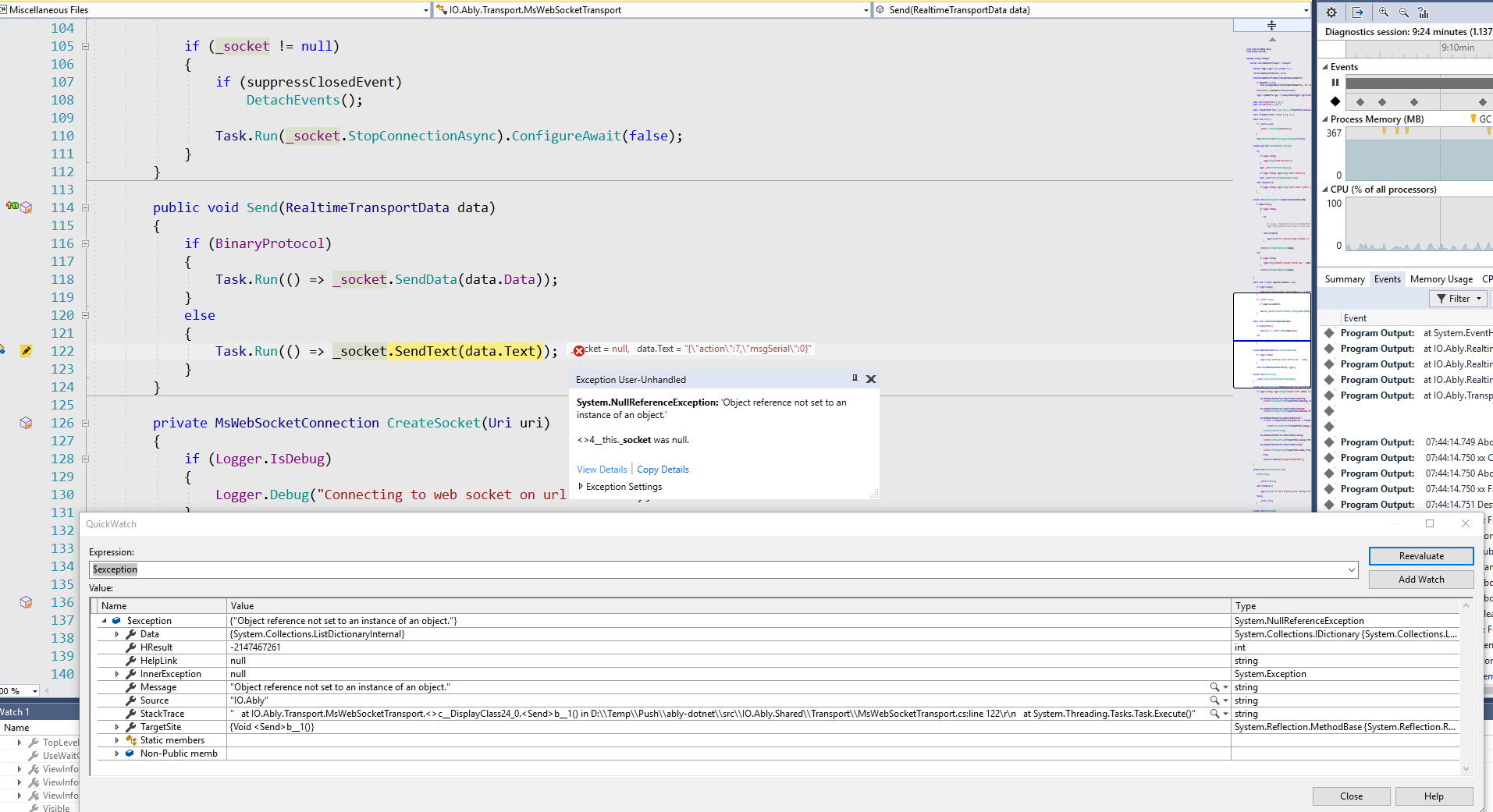Click the black diamond icon in the Events track
The height and width of the screenshot is (812, 1493).
(1335, 101)
